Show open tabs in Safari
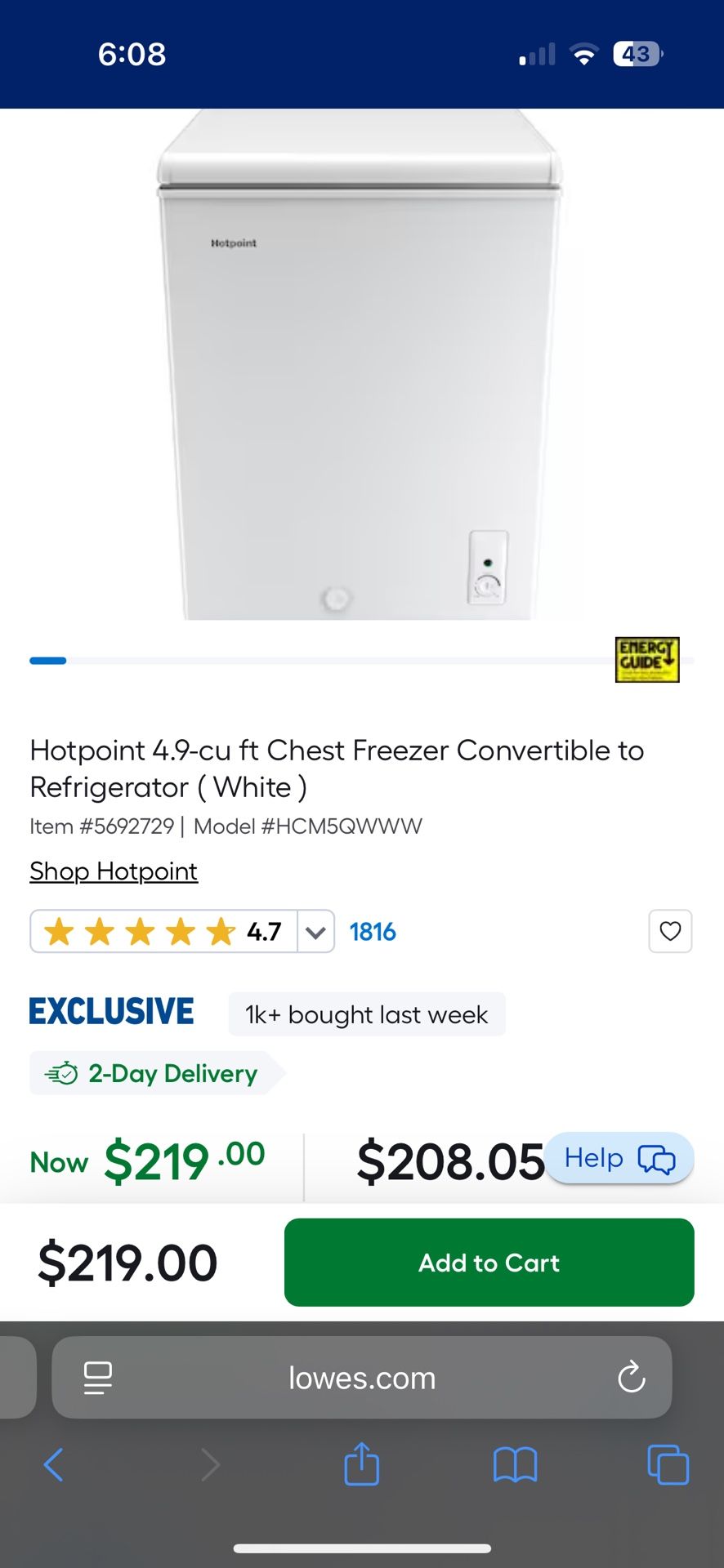This screenshot has height=1568, width=724. coord(668,1464)
